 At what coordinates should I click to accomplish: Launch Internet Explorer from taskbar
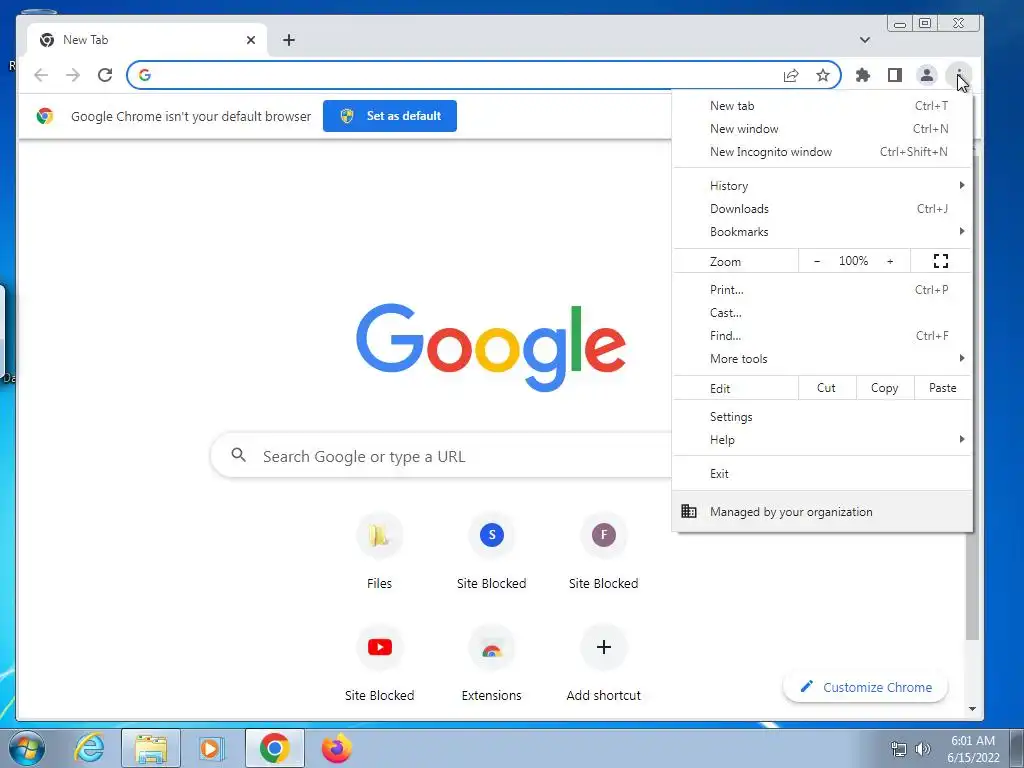89,748
